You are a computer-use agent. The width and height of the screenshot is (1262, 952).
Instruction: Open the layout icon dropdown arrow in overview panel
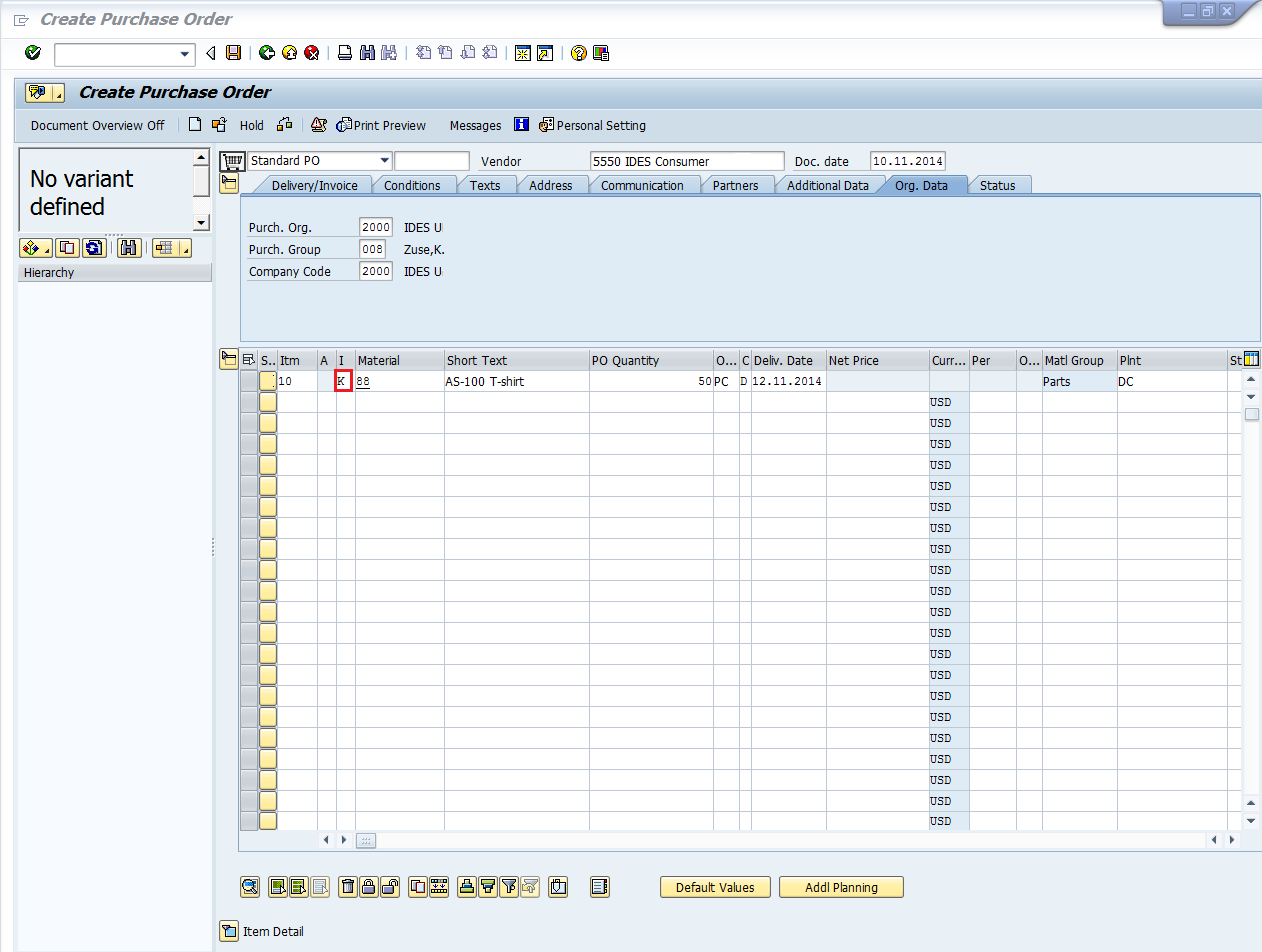[x=185, y=248]
